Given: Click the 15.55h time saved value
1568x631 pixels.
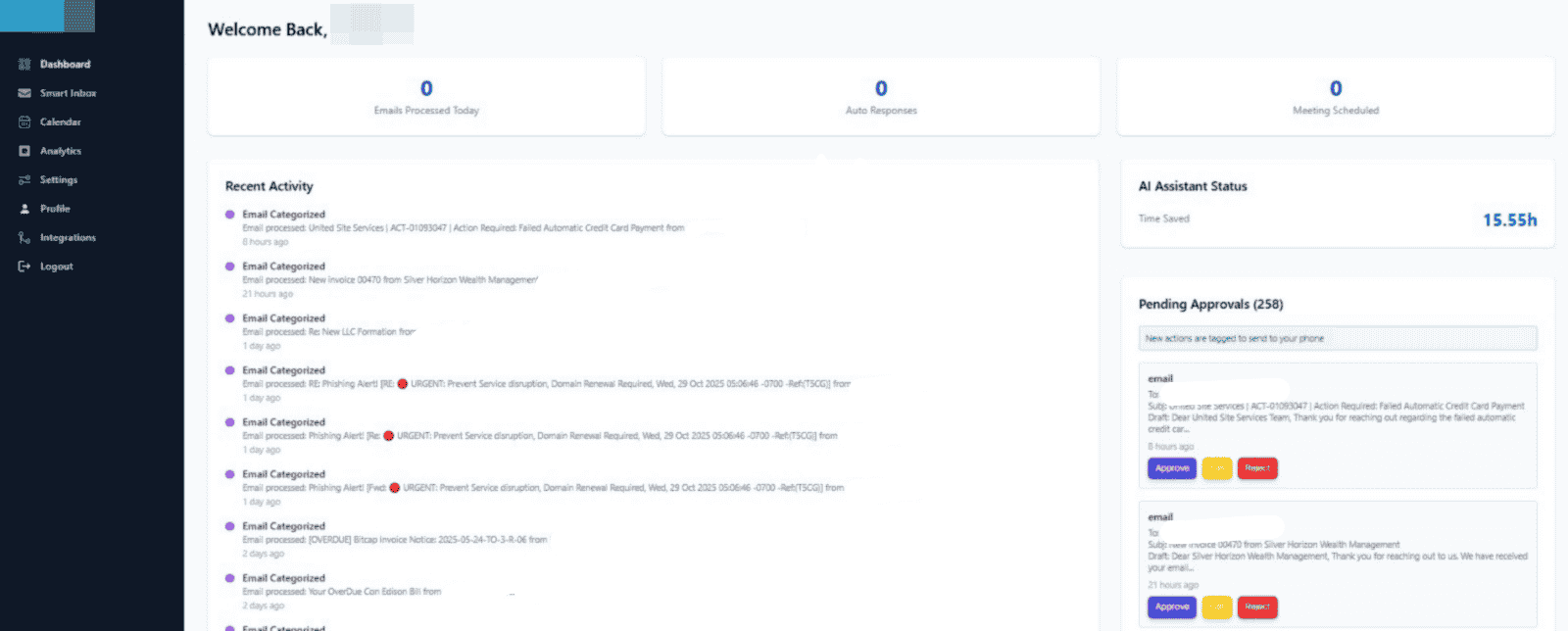Looking at the screenshot, I should click(1509, 220).
